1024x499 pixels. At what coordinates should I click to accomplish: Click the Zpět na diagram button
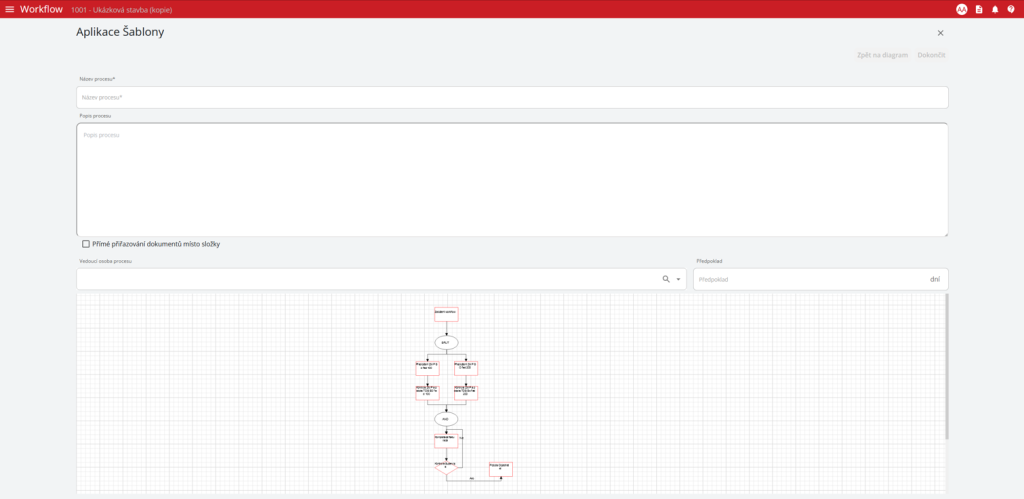pyautogui.click(x=882, y=54)
